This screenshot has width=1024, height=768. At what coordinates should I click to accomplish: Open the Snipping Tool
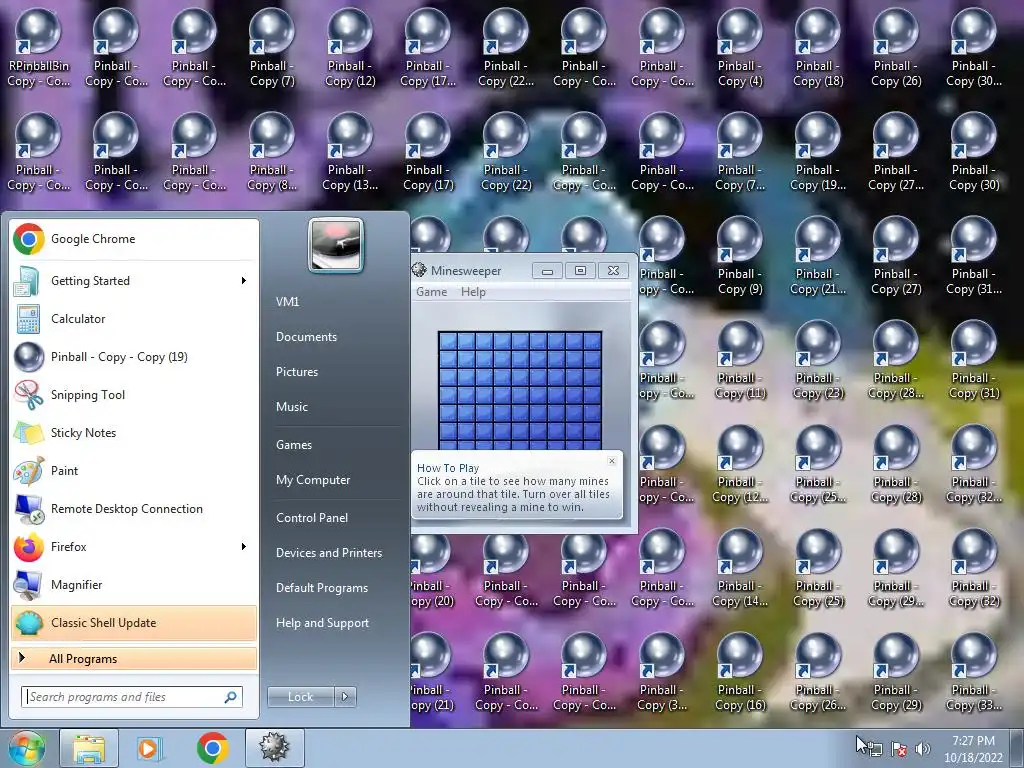(x=134, y=394)
